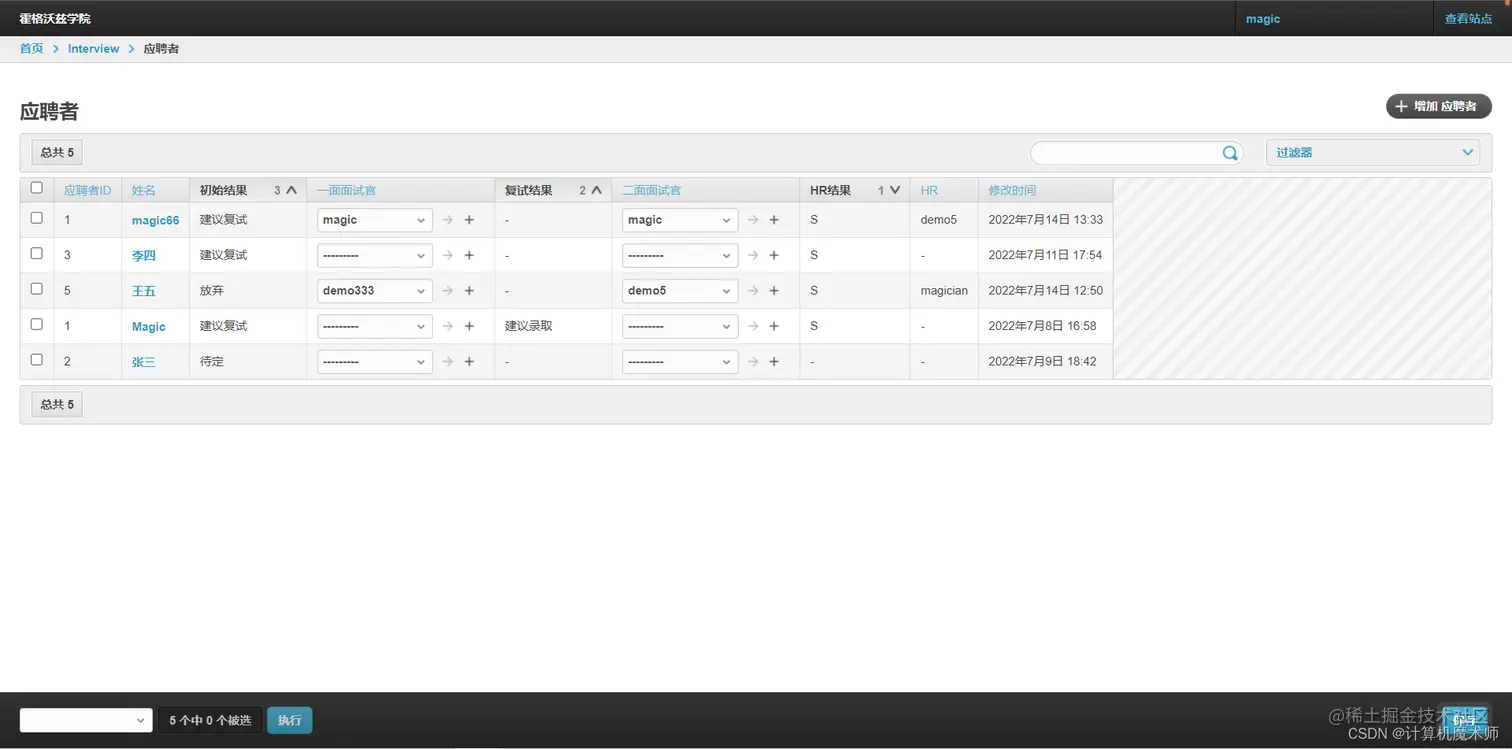Open 王五's demo333 interviewer dropdown
Image resolution: width=1512 pixels, height=749 pixels.
(375, 291)
